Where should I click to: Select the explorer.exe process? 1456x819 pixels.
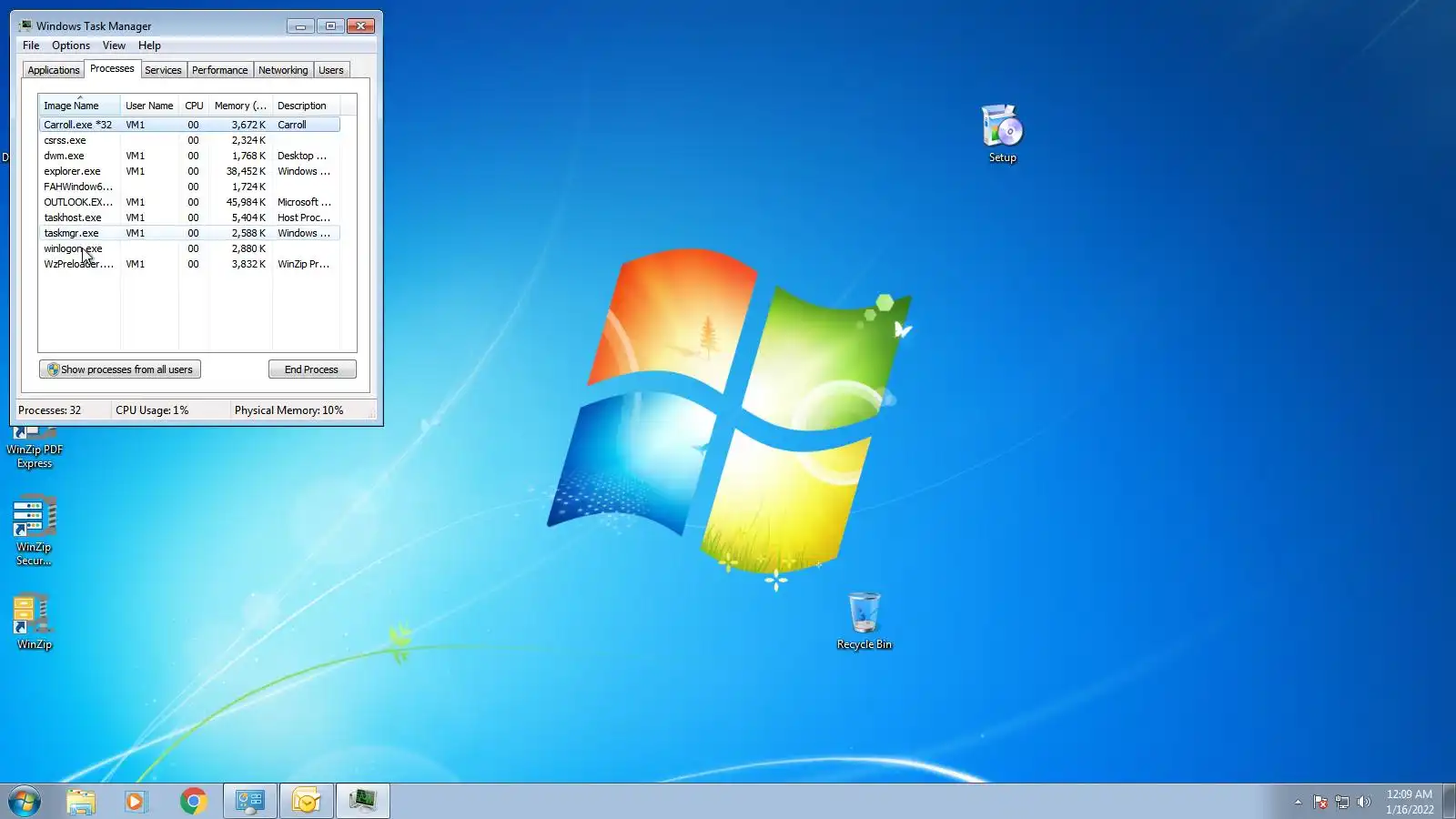(189, 171)
